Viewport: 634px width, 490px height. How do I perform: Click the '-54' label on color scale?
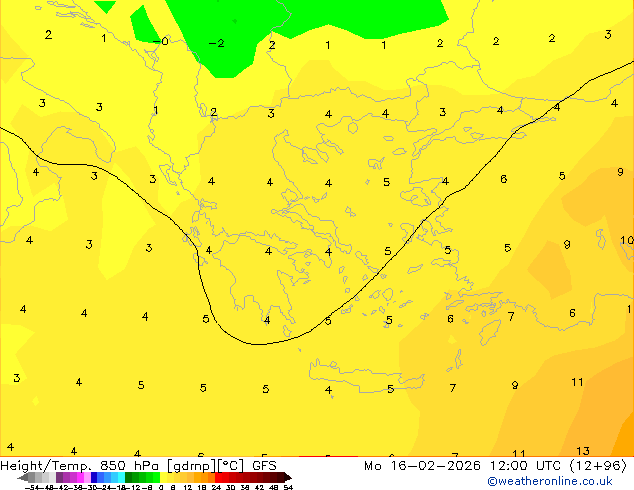click(32, 488)
